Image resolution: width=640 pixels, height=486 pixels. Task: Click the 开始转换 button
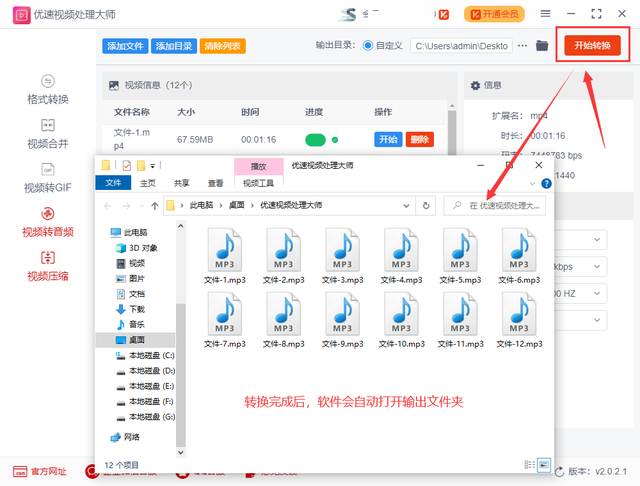click(x=593, y=45)
